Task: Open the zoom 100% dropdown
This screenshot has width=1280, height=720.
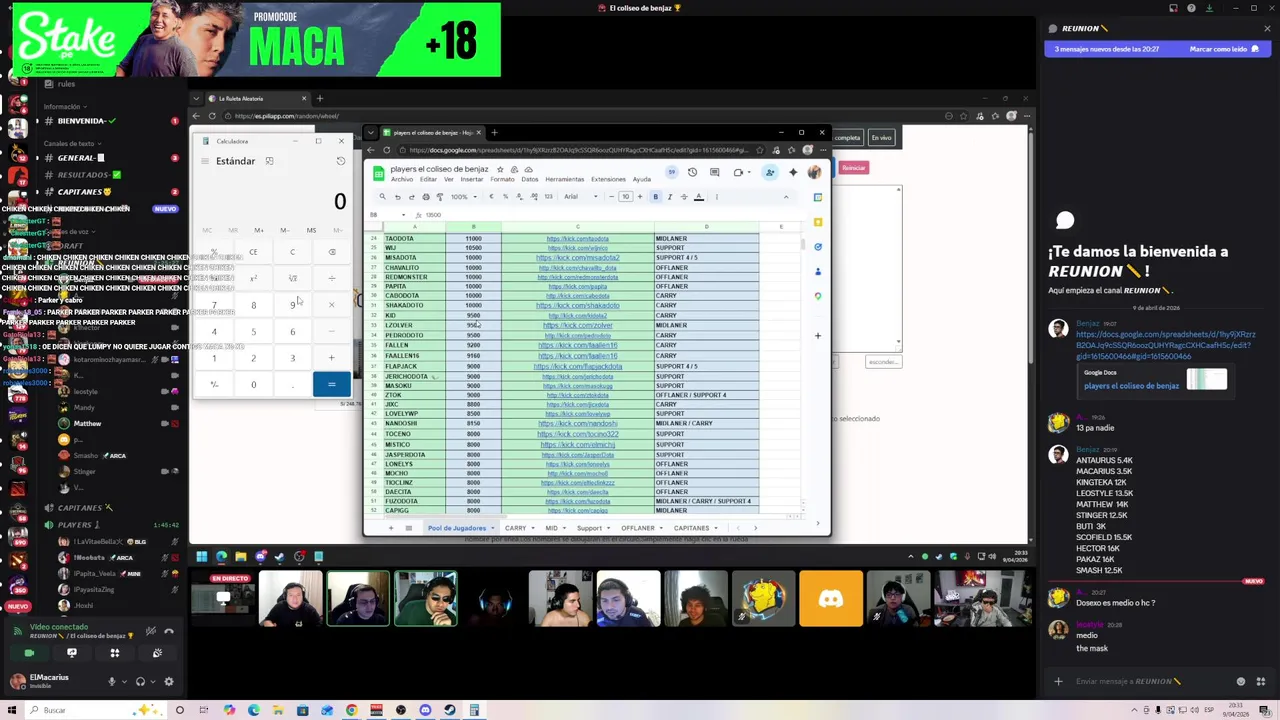Action: click(464, 197)
